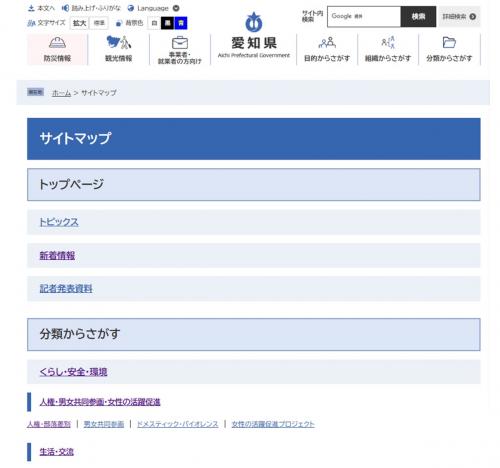The height and width of the screenshot is (468, 500).
Task: Click the サイトマップ page heading
Action: pos(75,138)
